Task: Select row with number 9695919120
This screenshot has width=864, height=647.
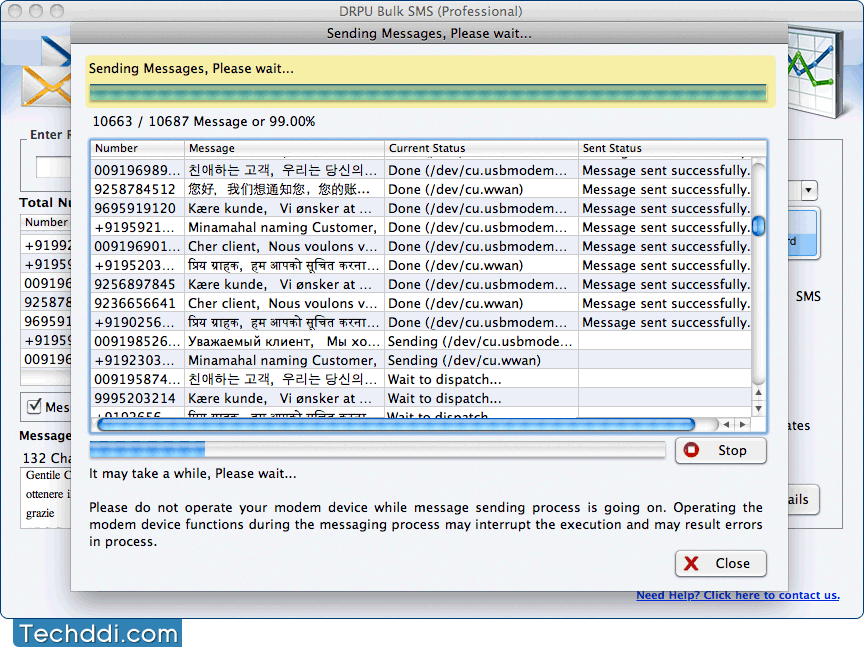Action: pos(421,208)
